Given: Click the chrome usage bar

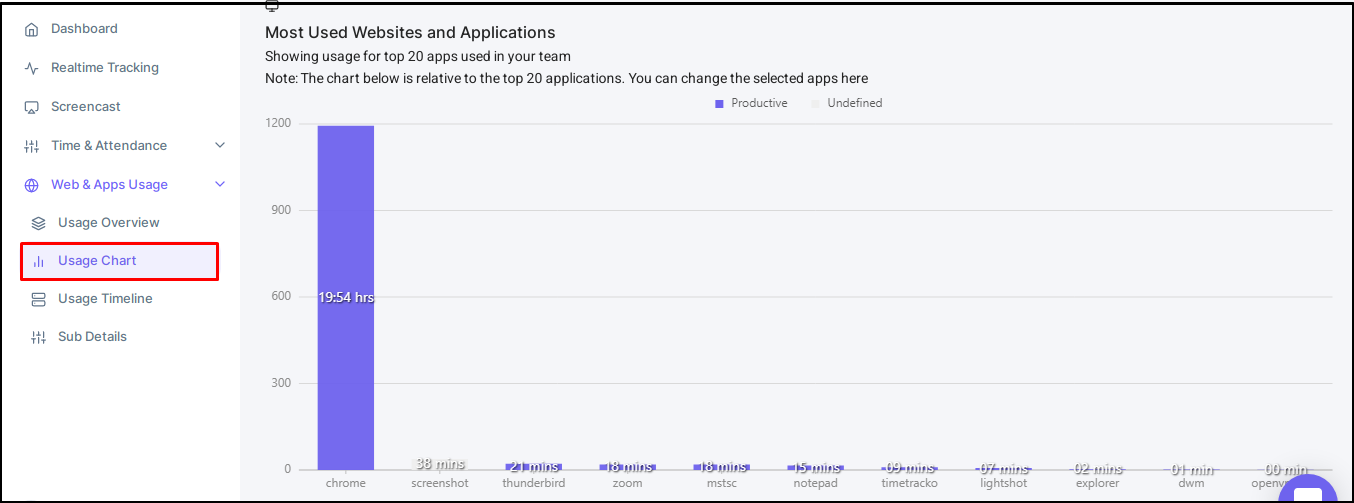Looking at the screenshot, I should [346, 297].
